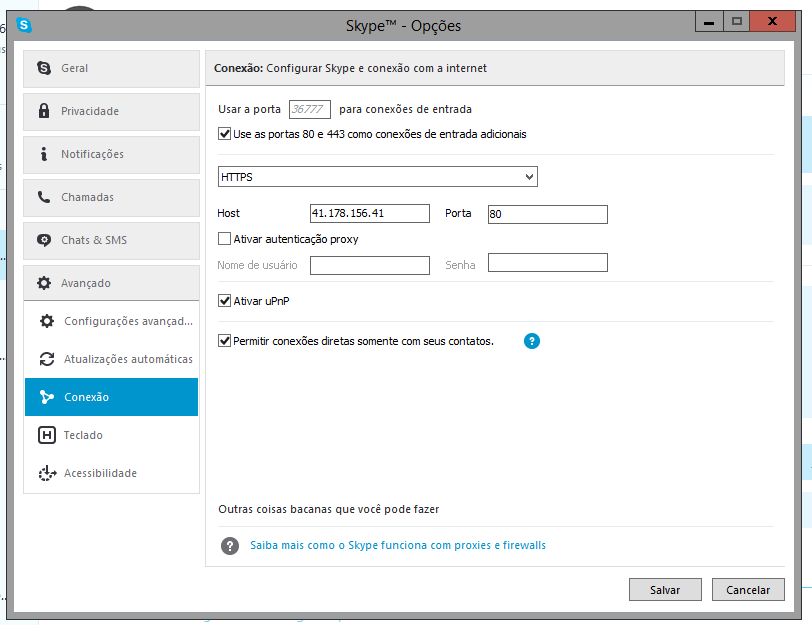This screenshot has width=812, height=625.
Task: Collapse the Avançado section
Action: pos(111,283)
